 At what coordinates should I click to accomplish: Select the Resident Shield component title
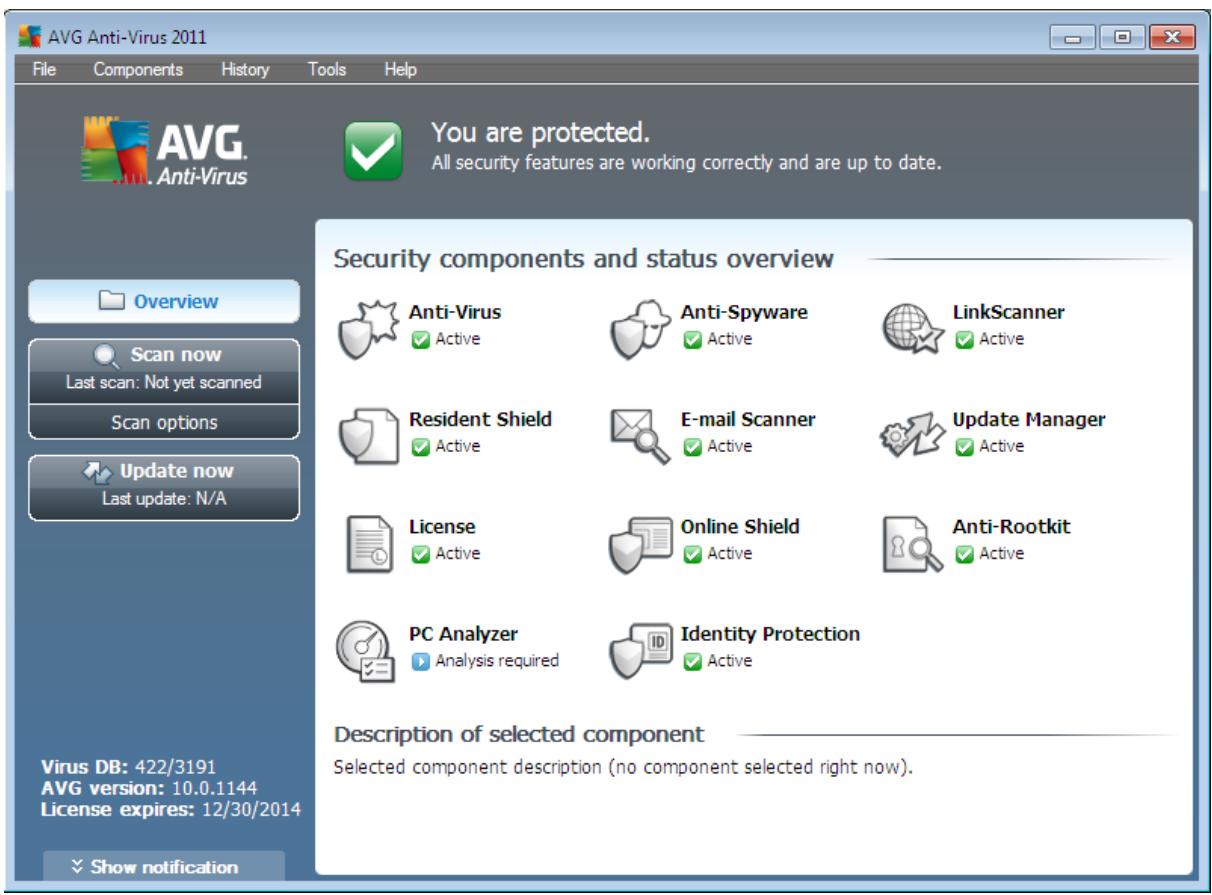[480, 419]
